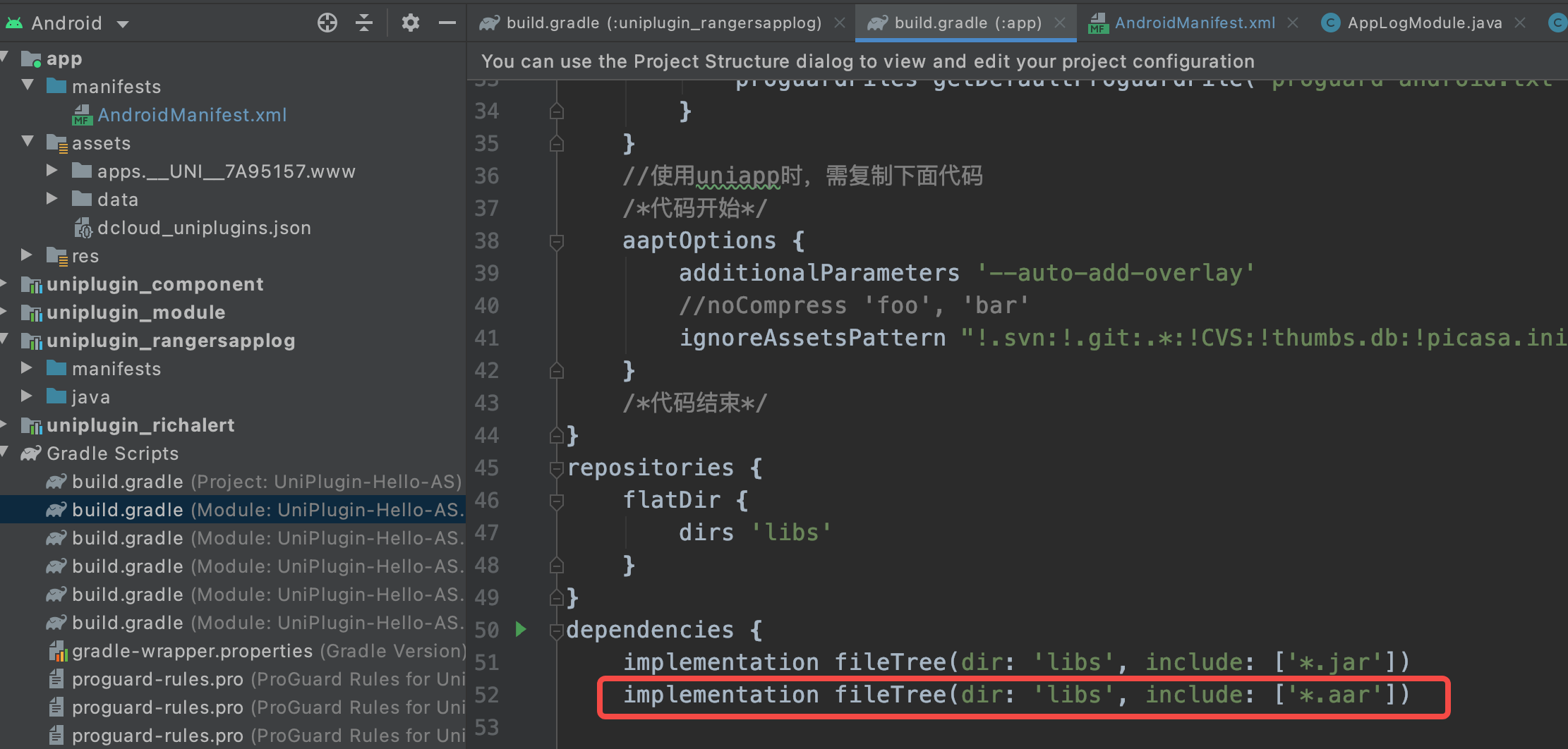Fold the repositories block at line 45
The height and width of the screenshot is (749, 1568).
[557, 468]
